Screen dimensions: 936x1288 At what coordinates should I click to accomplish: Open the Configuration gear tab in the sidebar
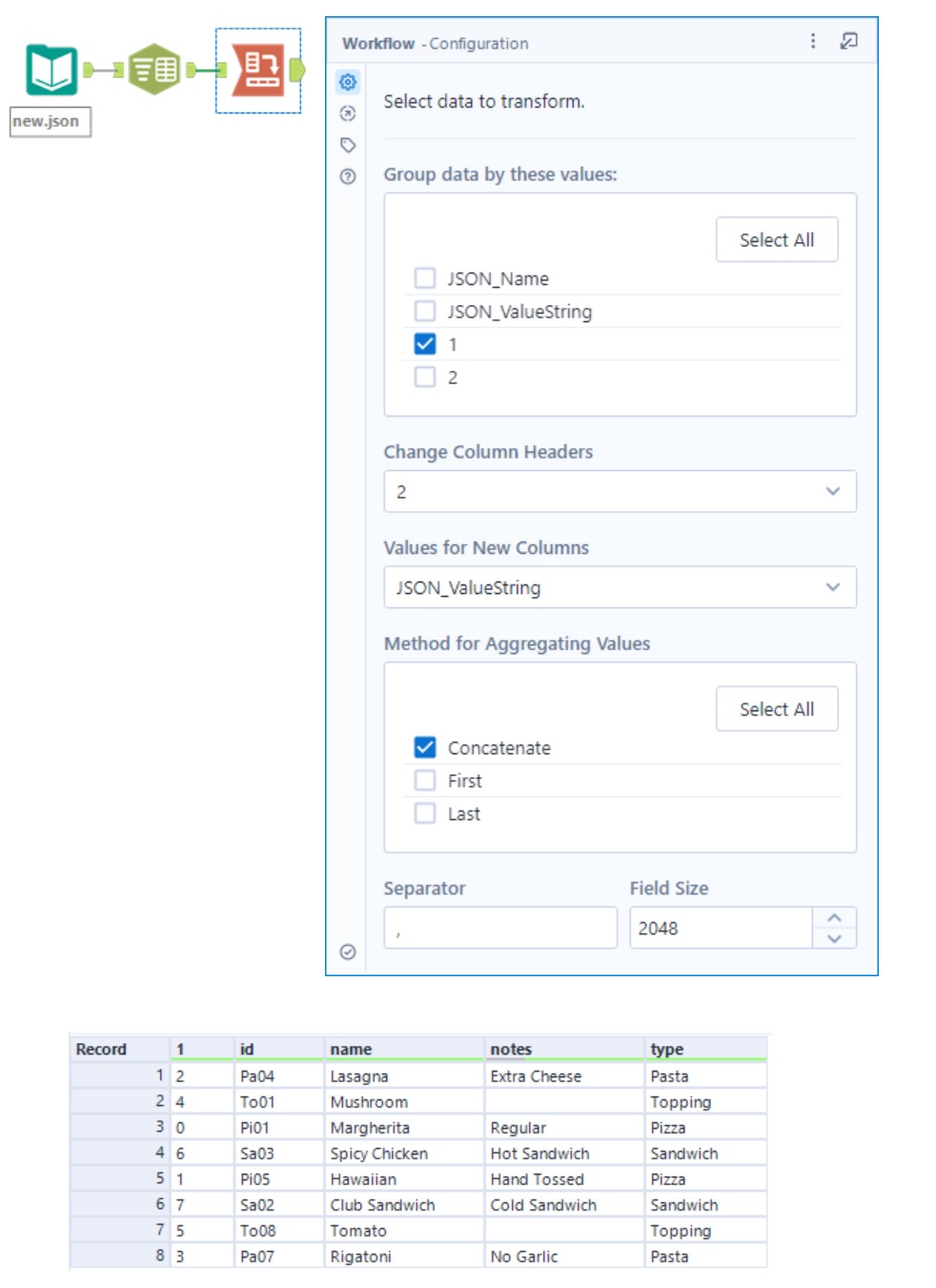348,82
